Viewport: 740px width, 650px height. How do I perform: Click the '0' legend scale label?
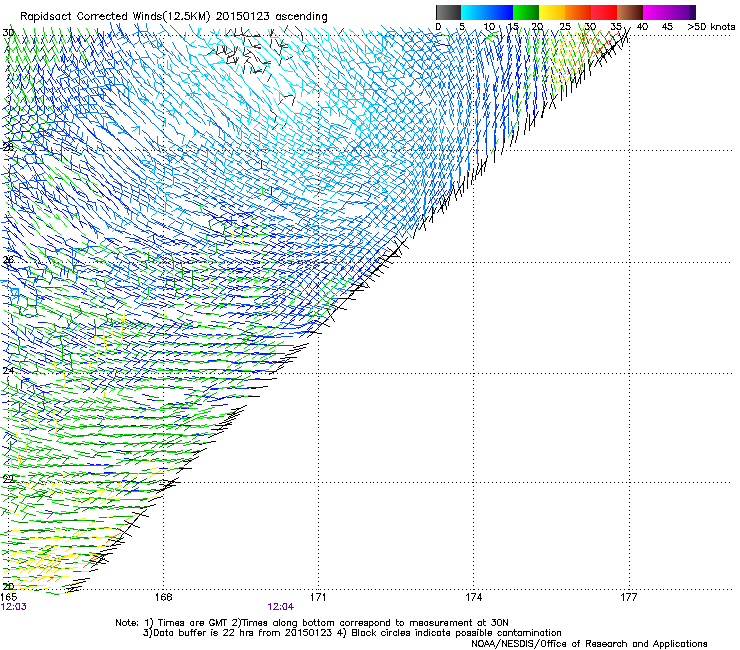tap(438, 27)
